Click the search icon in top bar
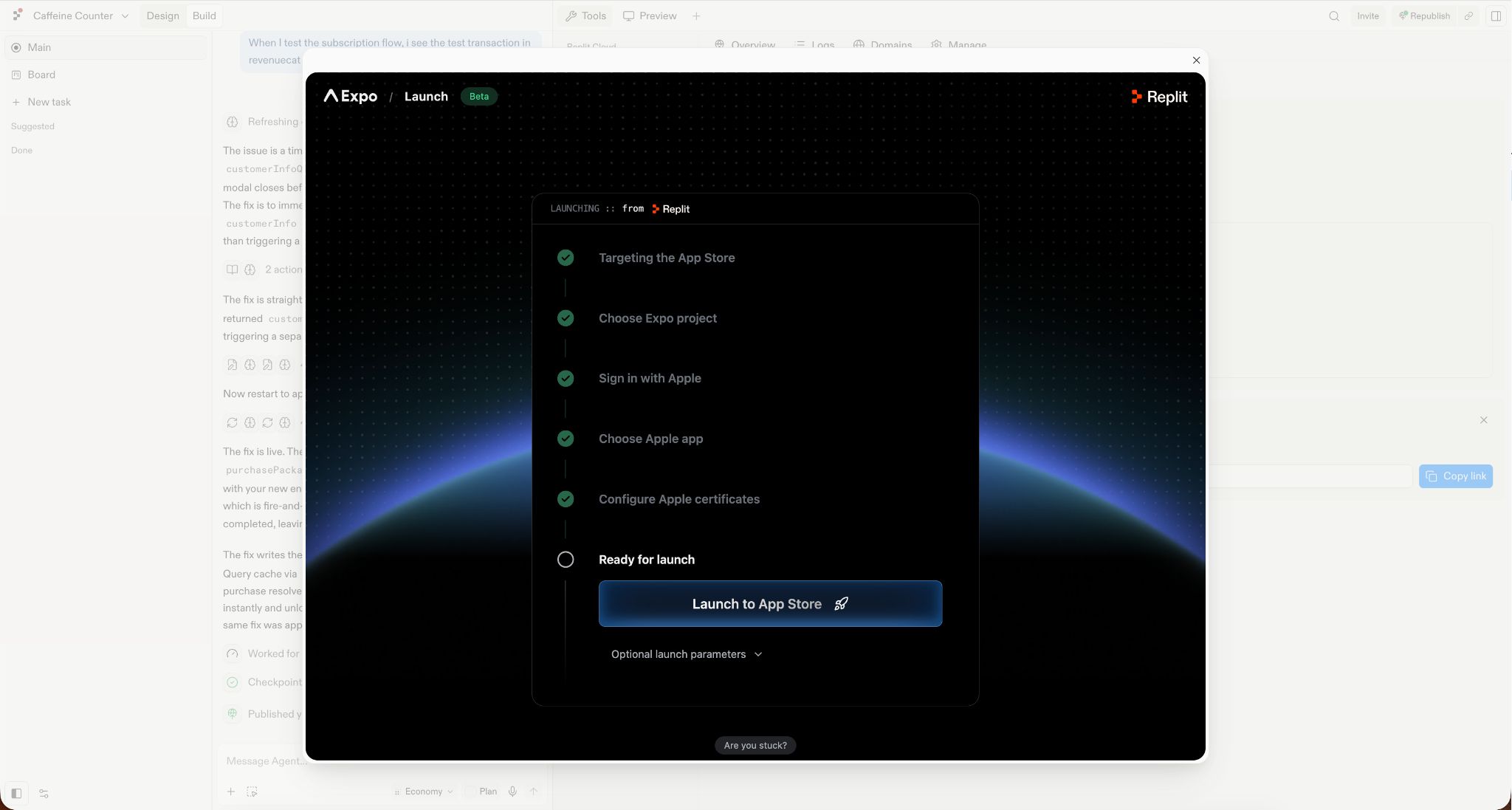1512x810 pixels. tap(1334, 16)
